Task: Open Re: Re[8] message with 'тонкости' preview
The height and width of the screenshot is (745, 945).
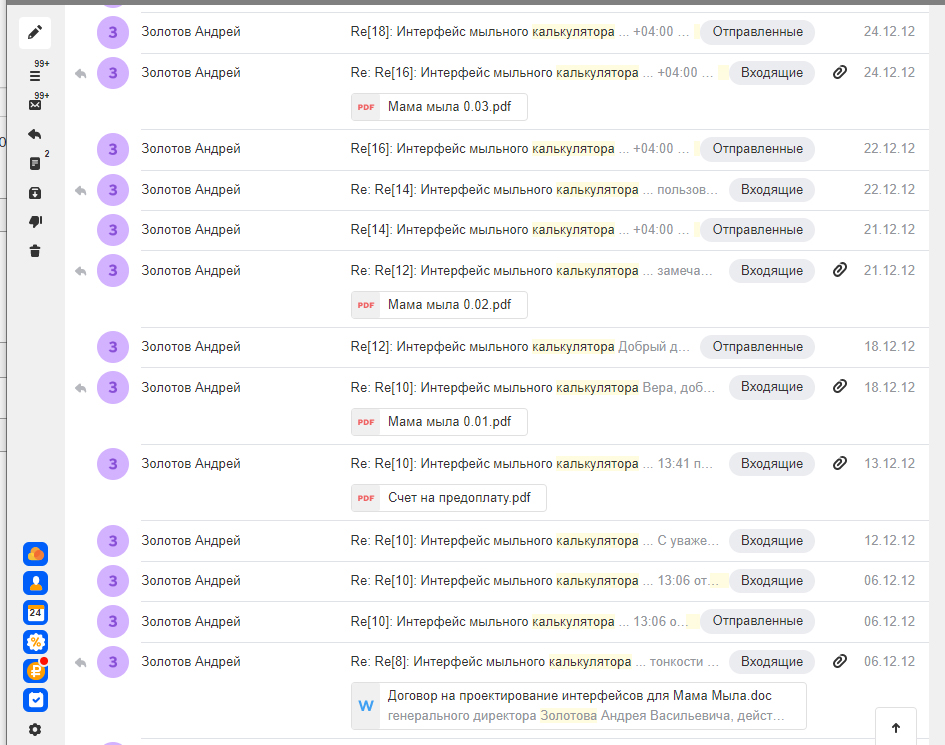Action: pos(535,662)
